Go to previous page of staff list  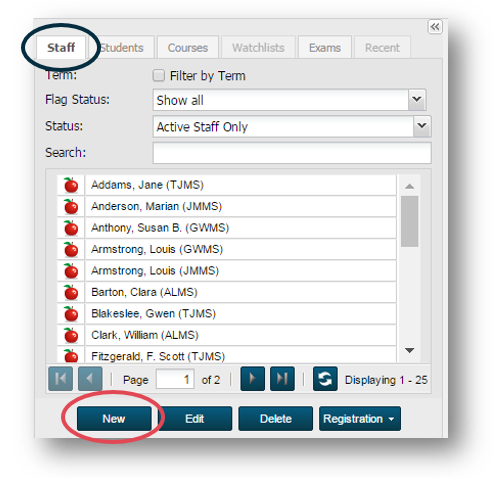[90, 379]
